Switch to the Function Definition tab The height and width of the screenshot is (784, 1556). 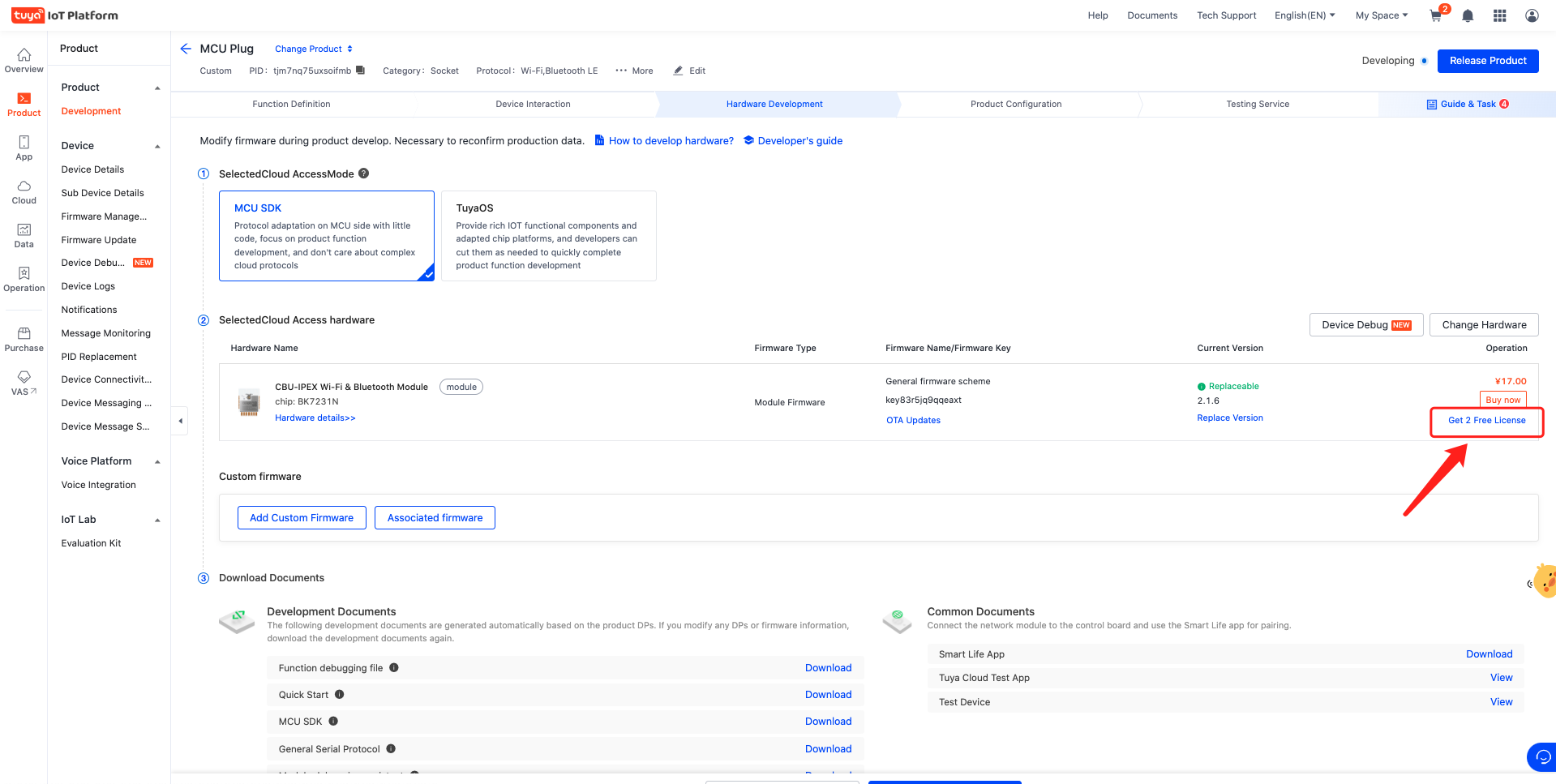[291, 104]
